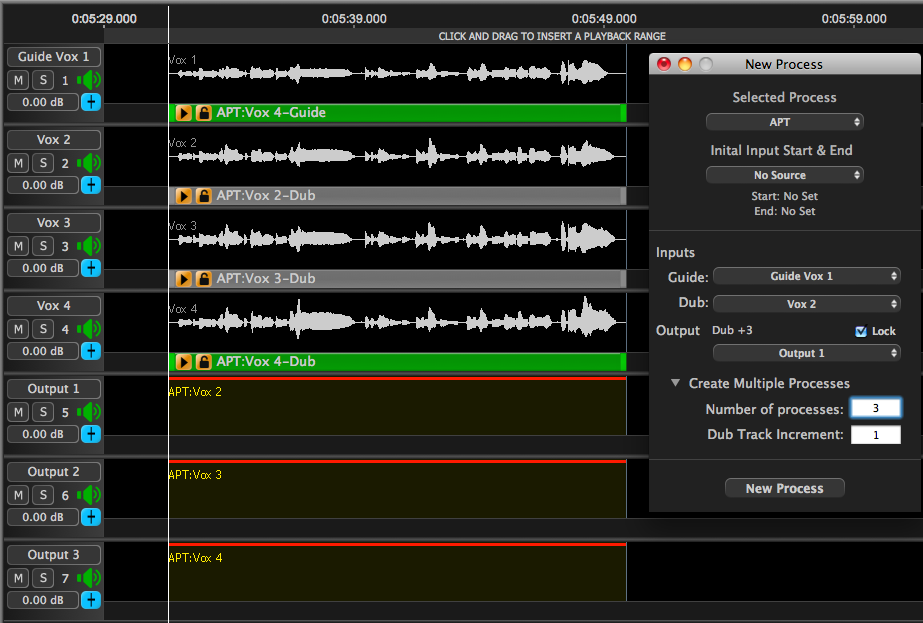Collapse the Create Multiple Processes section

pos(675,383)
